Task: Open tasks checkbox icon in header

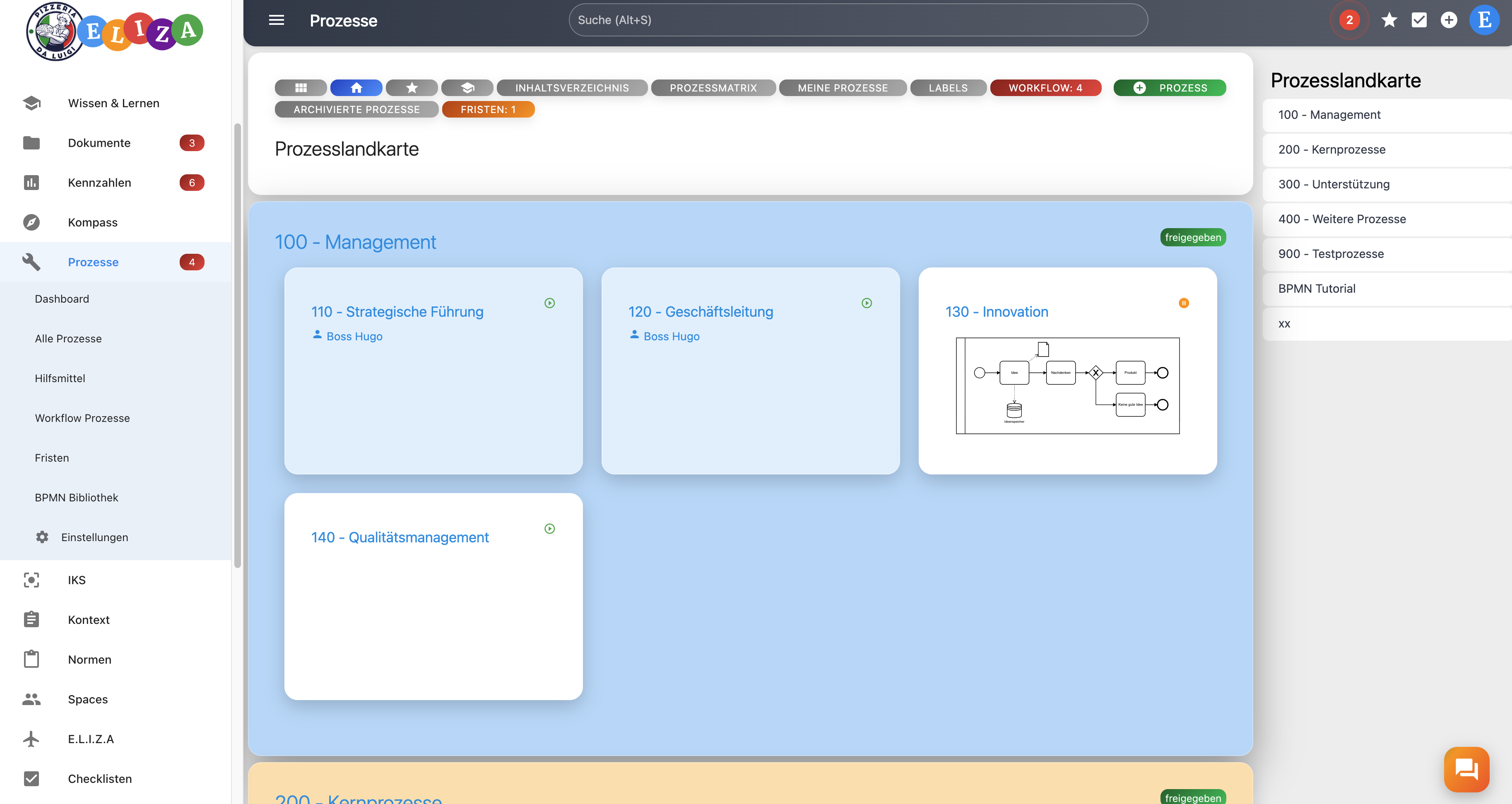Action: click(x=1419, y=20)
